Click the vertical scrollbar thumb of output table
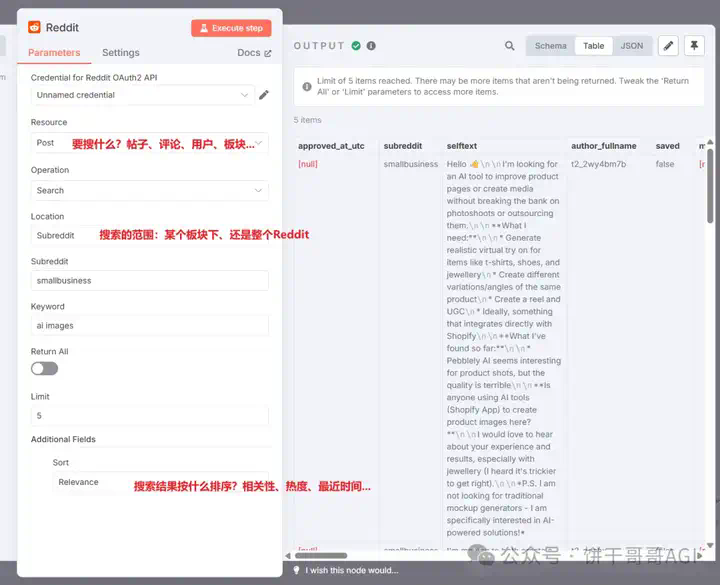 [x=710, y=186]
